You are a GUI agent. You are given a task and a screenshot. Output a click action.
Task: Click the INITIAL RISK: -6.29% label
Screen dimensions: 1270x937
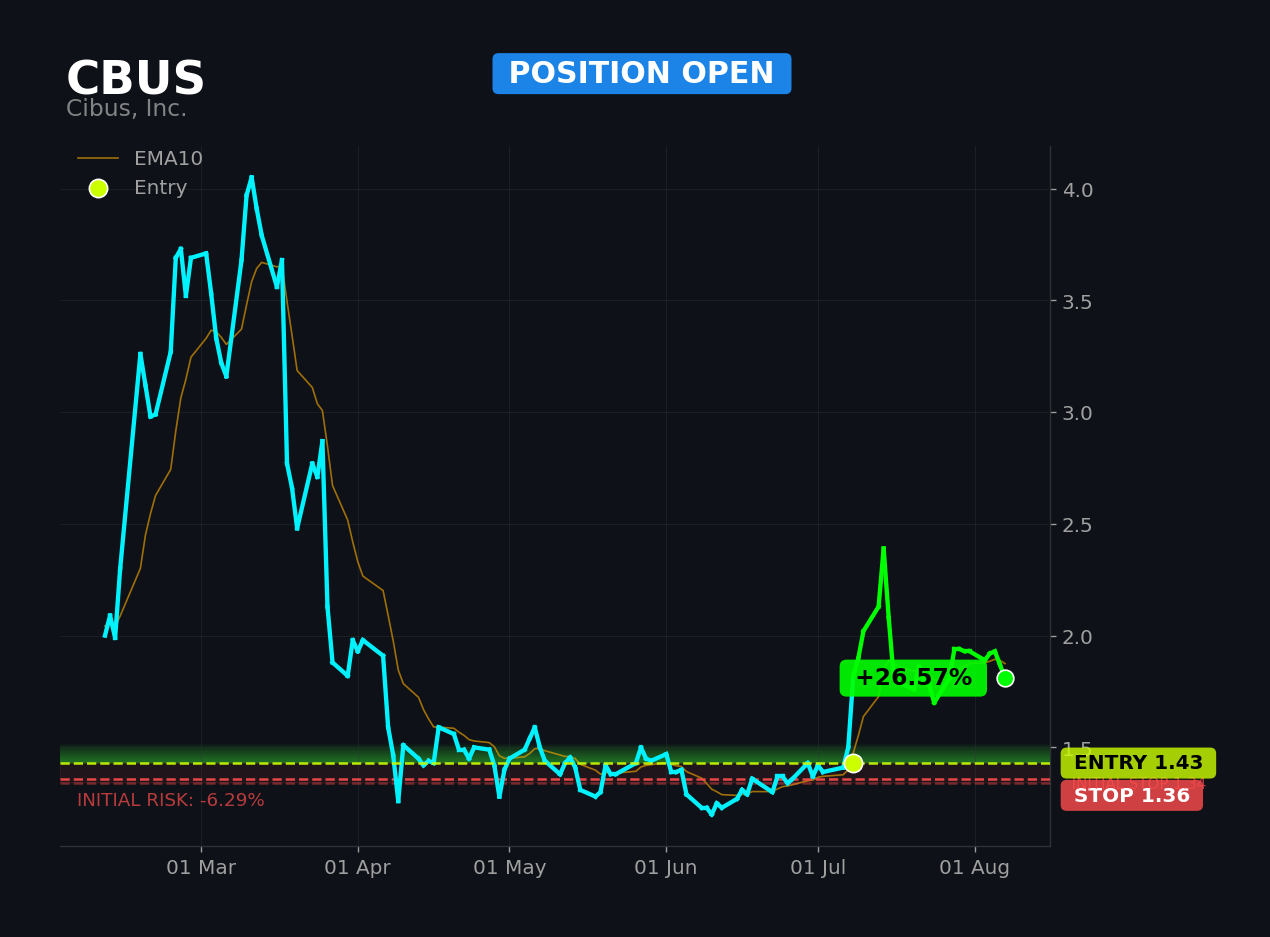pyautogui.click(x=171, y=801)
